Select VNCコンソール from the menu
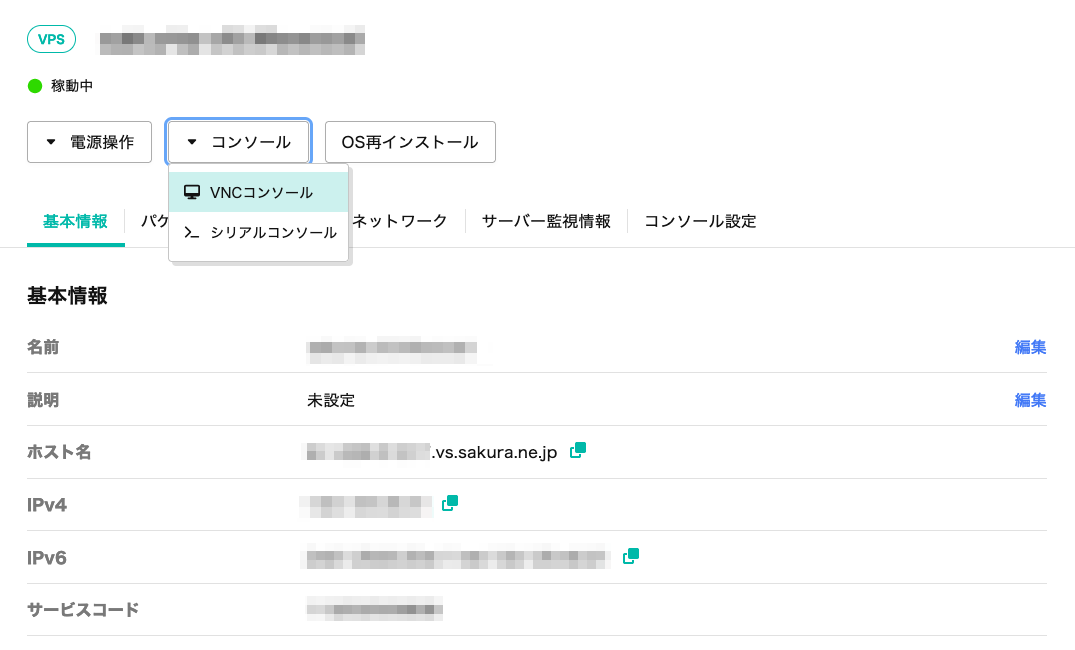The height and width of the screenshot is (650, 1075). 260,192
